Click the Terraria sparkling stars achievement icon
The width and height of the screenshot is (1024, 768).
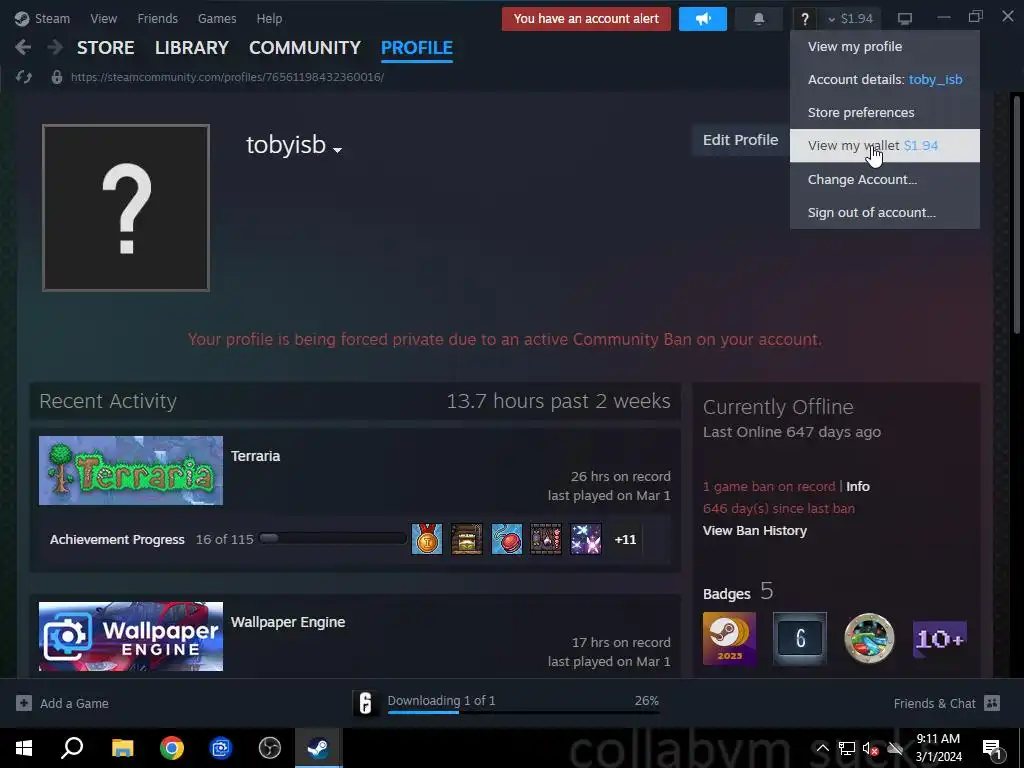[586, 539]
